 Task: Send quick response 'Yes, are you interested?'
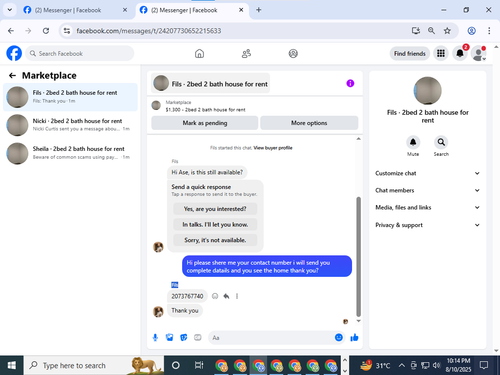[x=215, y=209]
